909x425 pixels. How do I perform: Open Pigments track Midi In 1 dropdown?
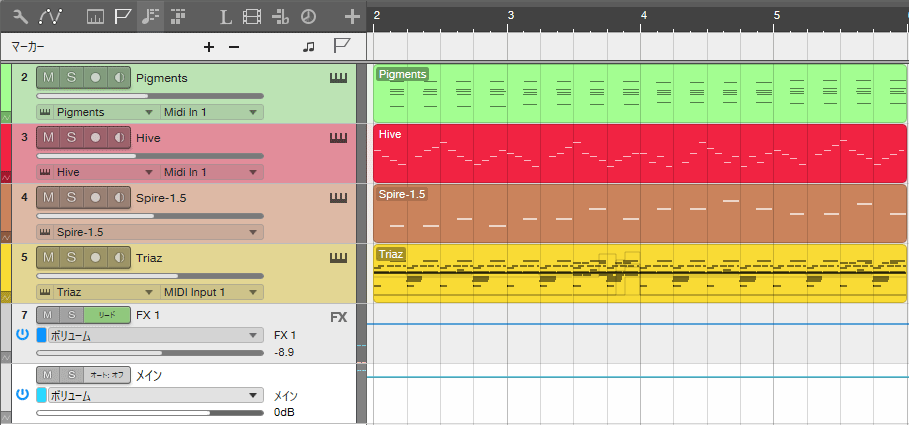[x=210, y=112]
